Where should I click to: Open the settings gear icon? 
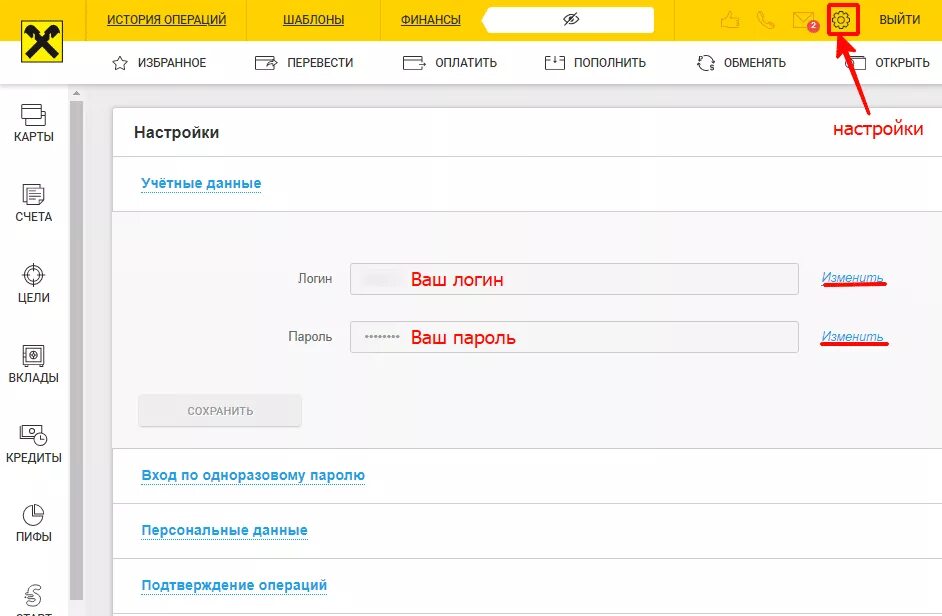pyautogui.click(x=841, y=20)
